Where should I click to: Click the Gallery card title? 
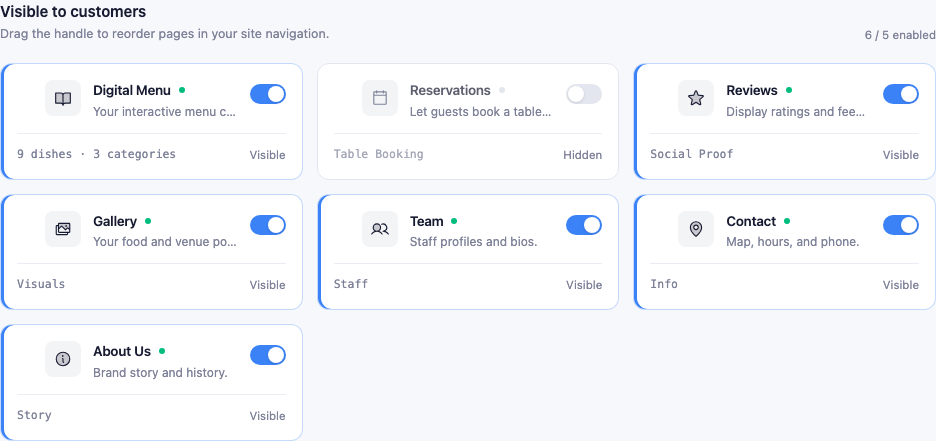pos(115,221)
